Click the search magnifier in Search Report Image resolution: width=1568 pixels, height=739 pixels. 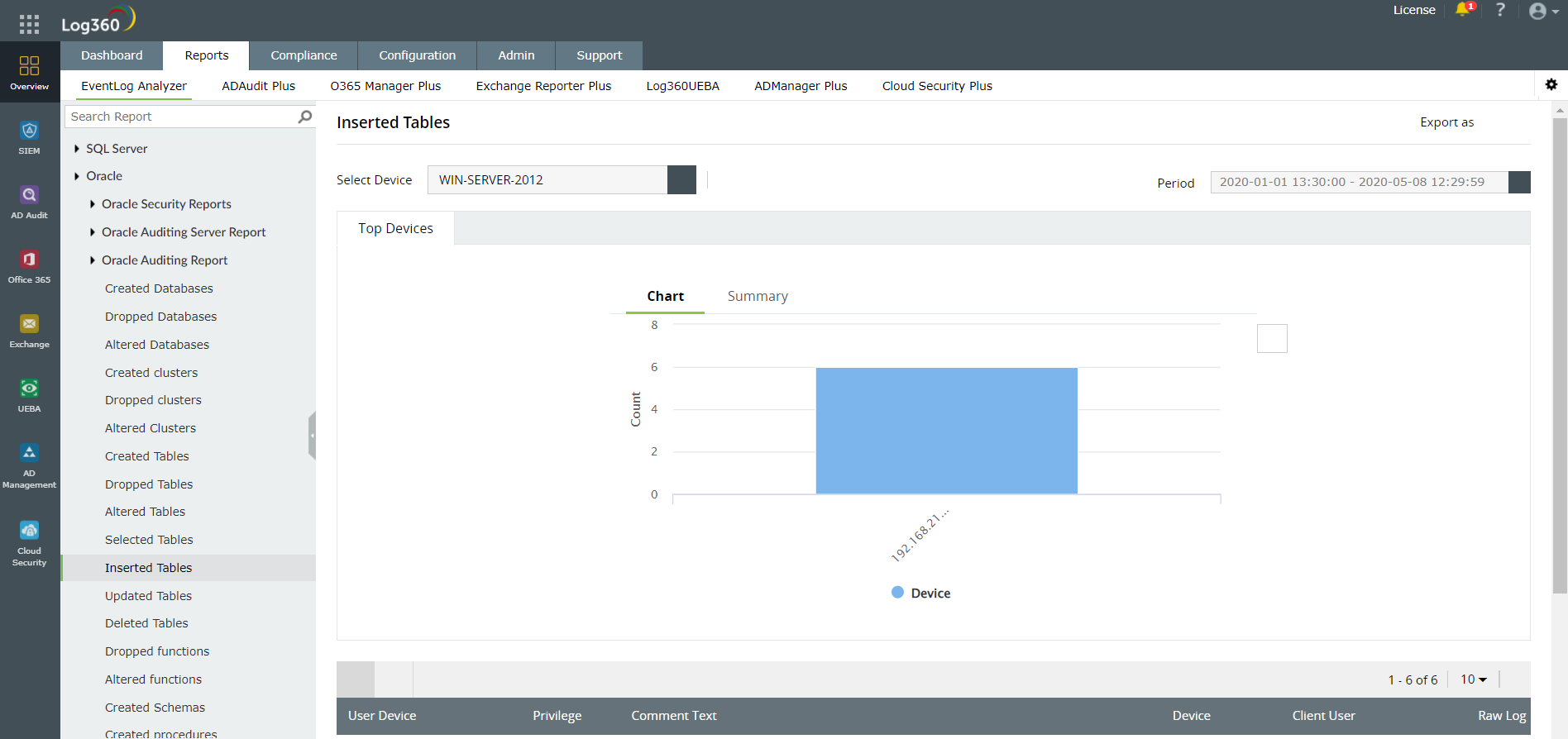(305, 117)
